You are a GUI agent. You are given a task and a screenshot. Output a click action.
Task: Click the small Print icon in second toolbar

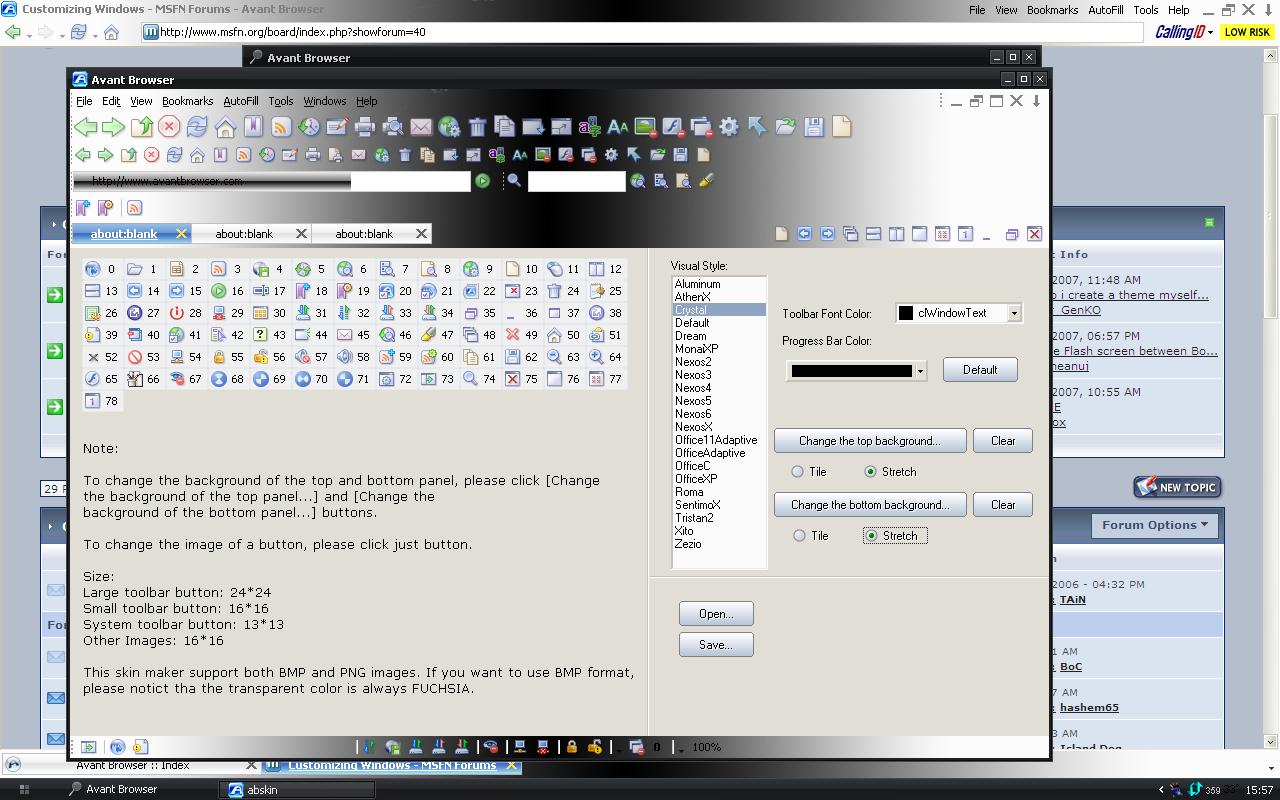coord(312,155)
